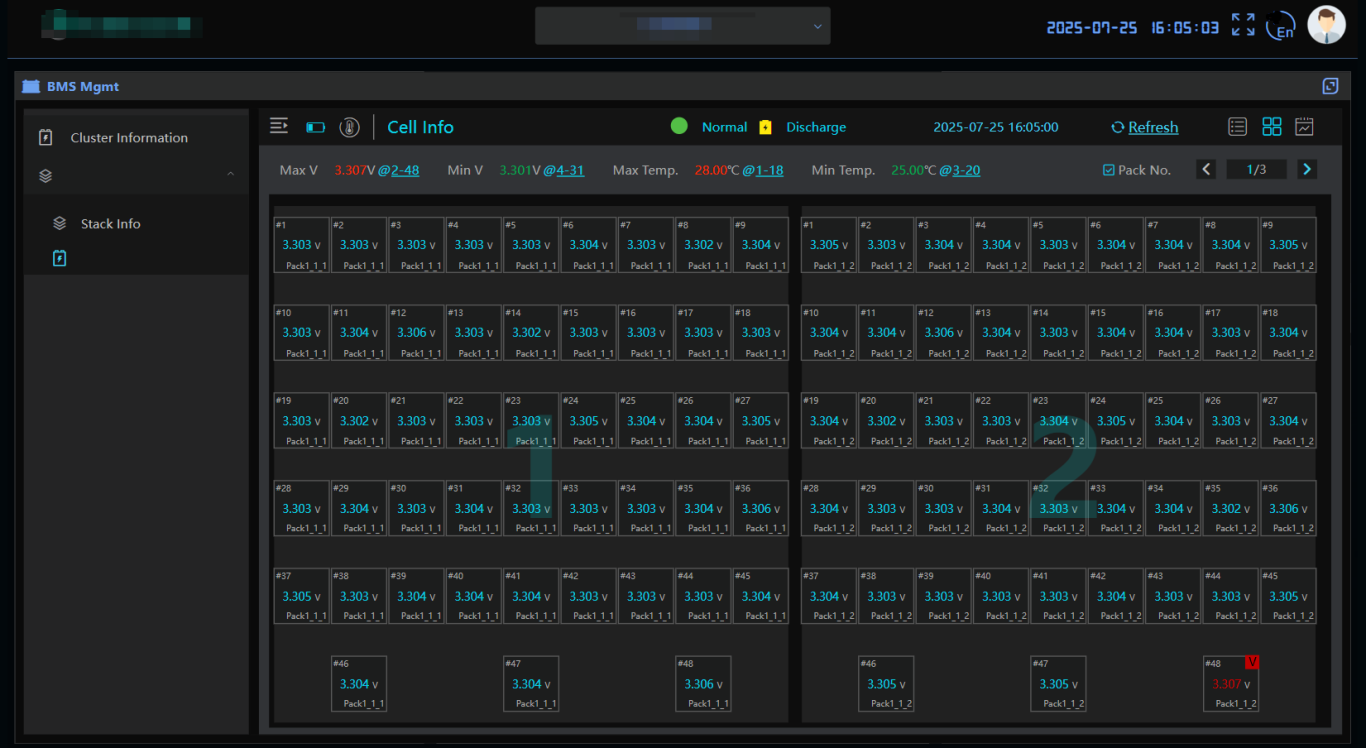Uncheck the Pack No. checkbox
1366x748 pixels.
[x=1108, y=170]
